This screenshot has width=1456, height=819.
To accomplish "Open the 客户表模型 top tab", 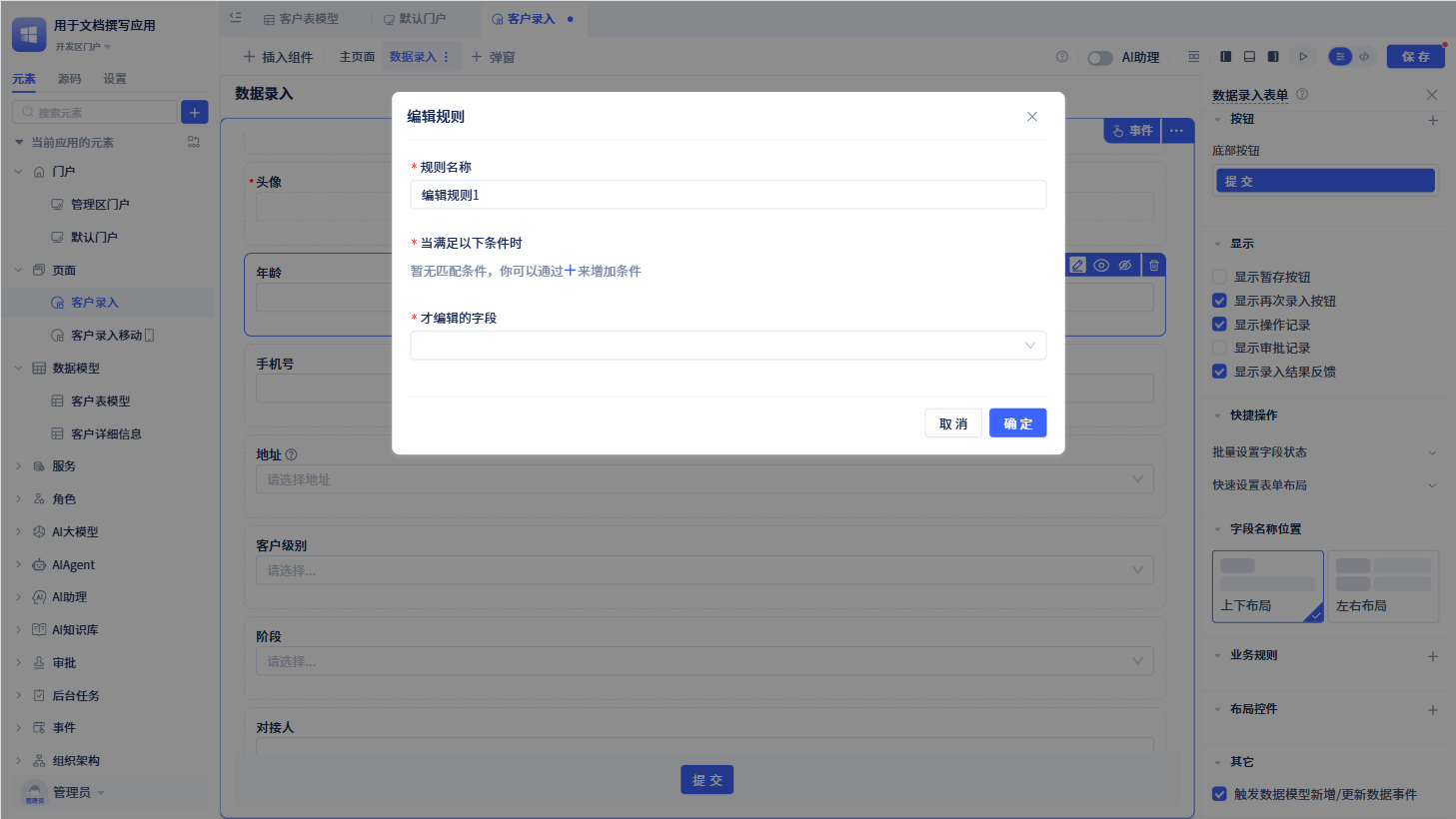I will coord(301,19).
